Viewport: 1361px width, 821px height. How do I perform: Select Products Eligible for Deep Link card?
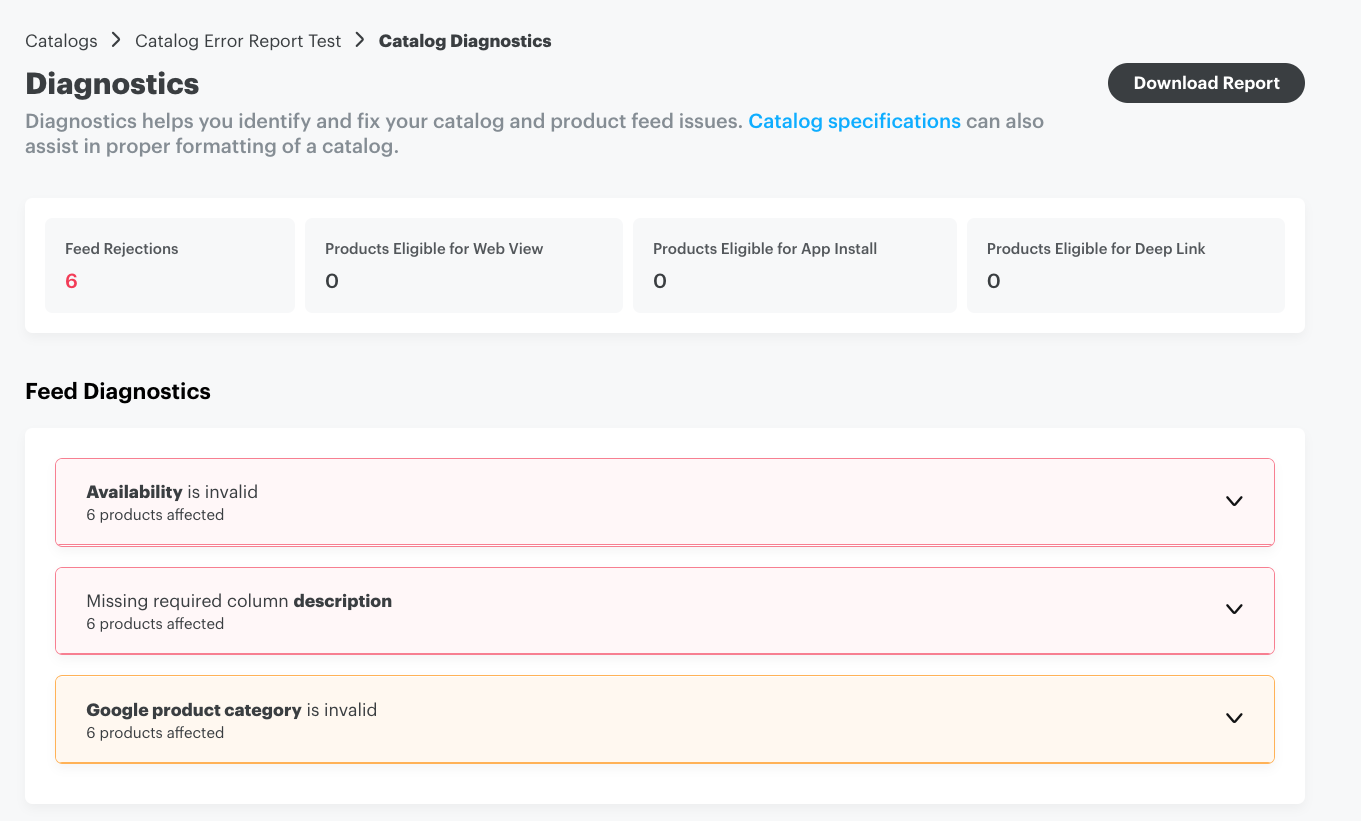1126,265
